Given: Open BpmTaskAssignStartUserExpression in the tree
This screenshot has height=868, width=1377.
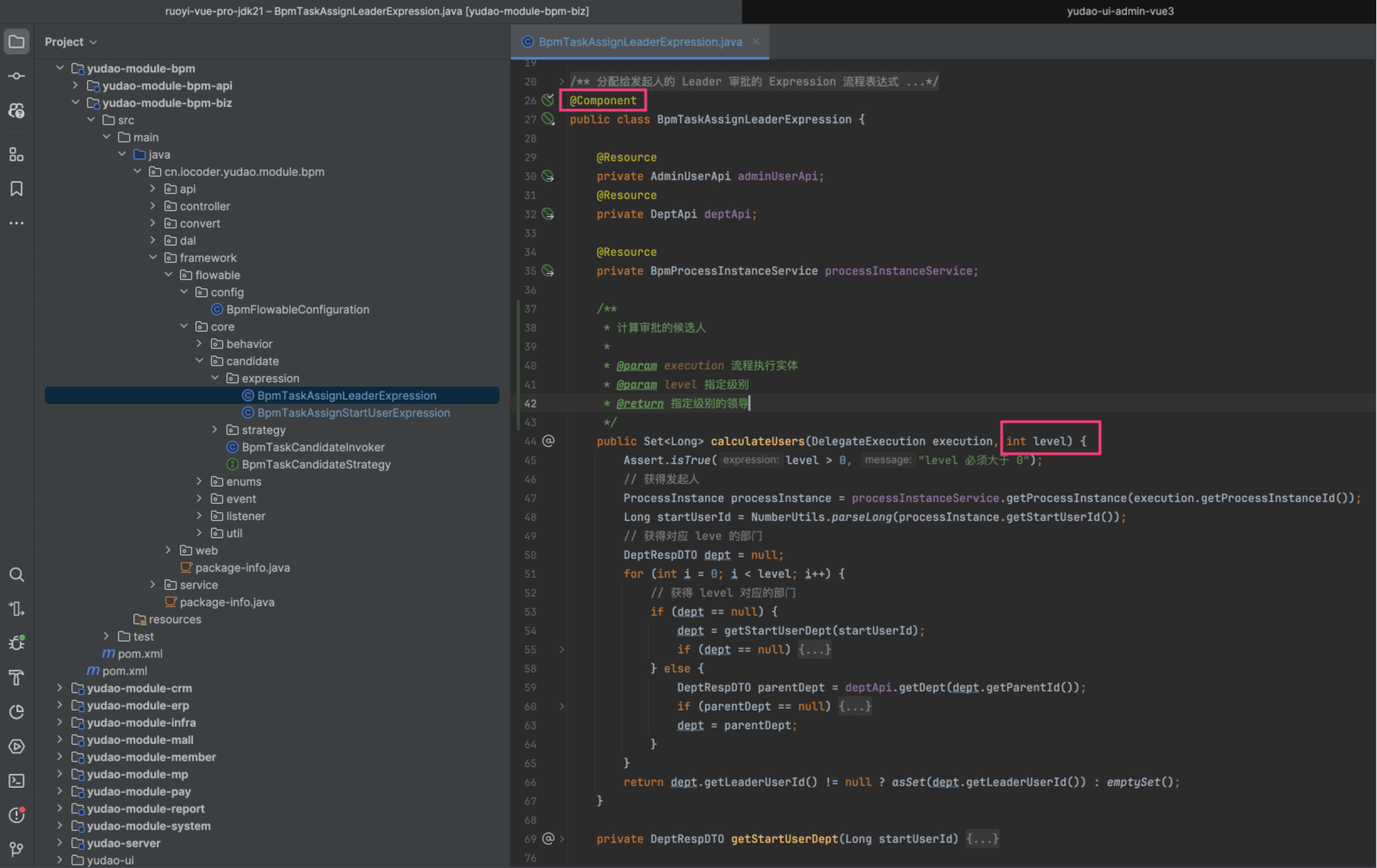Looking at the screenshot, I should [353, 412].
